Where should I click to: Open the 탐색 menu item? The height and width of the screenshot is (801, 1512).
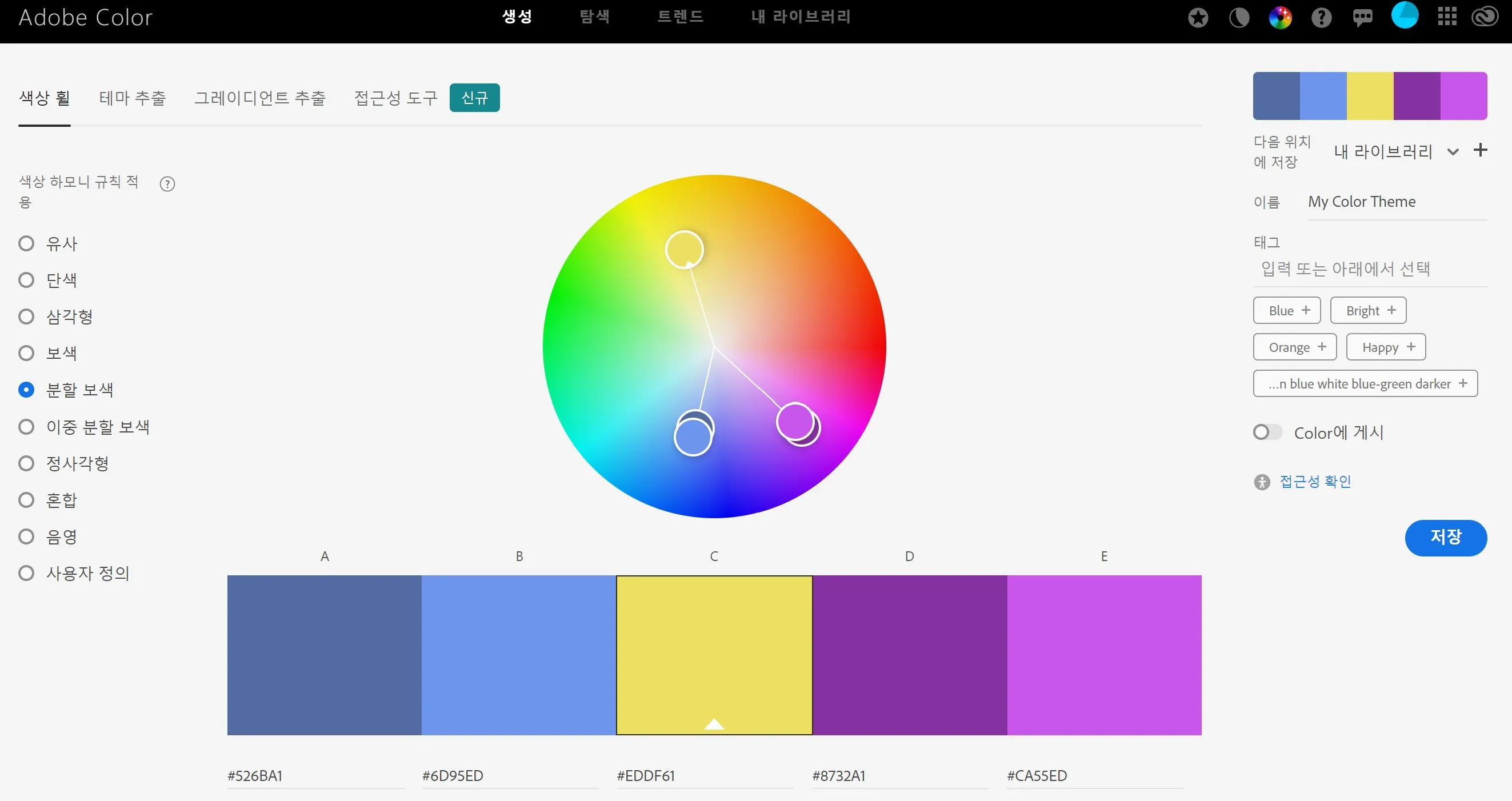[x=594, y=17]
